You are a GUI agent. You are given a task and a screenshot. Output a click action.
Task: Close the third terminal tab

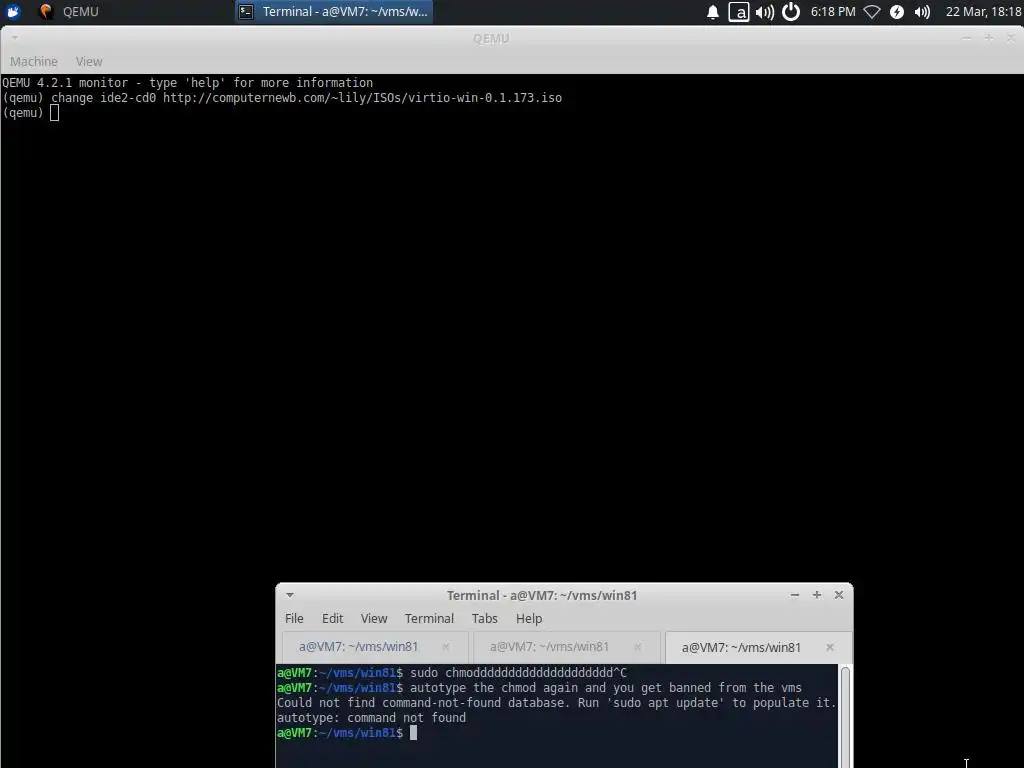[x=829, y=647]
